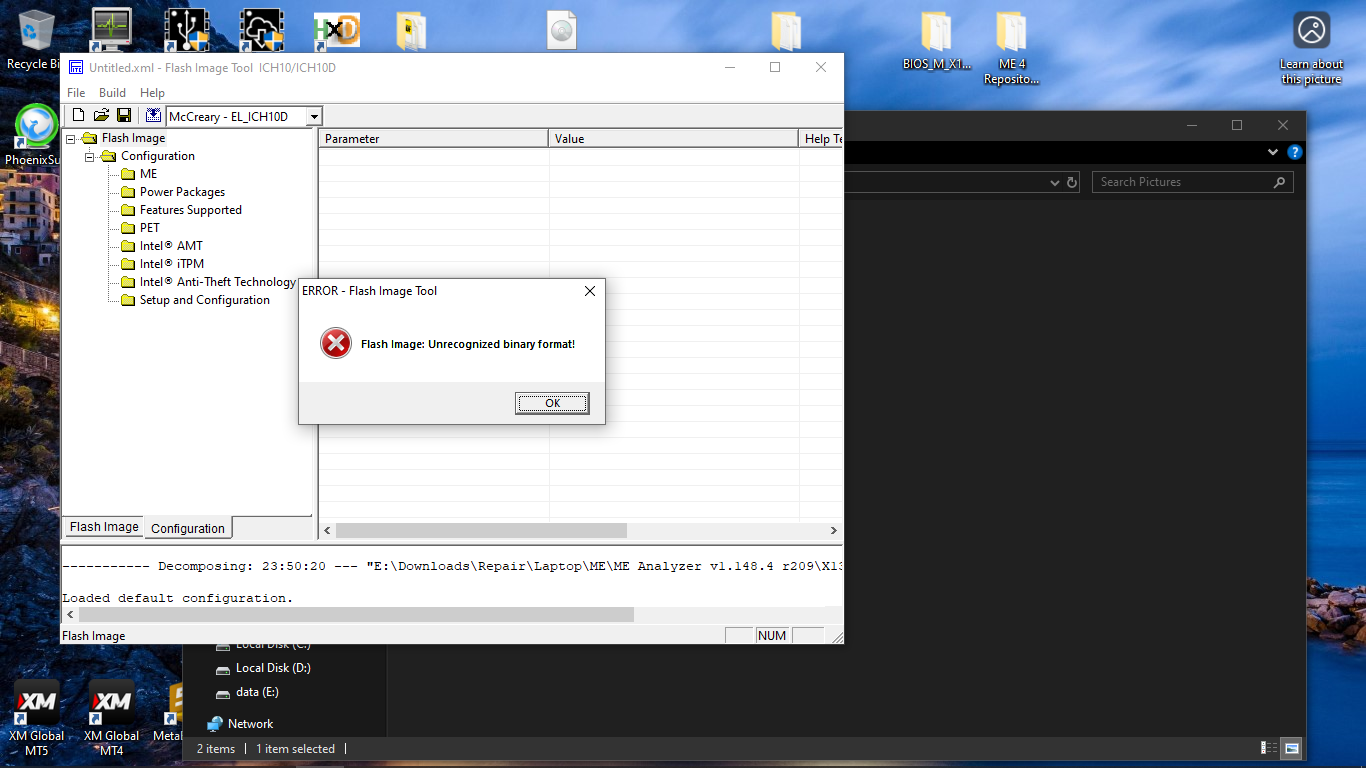Switch Explorer to large icons view
Screen dimensions: 1366x768
tap(1292, 748)
